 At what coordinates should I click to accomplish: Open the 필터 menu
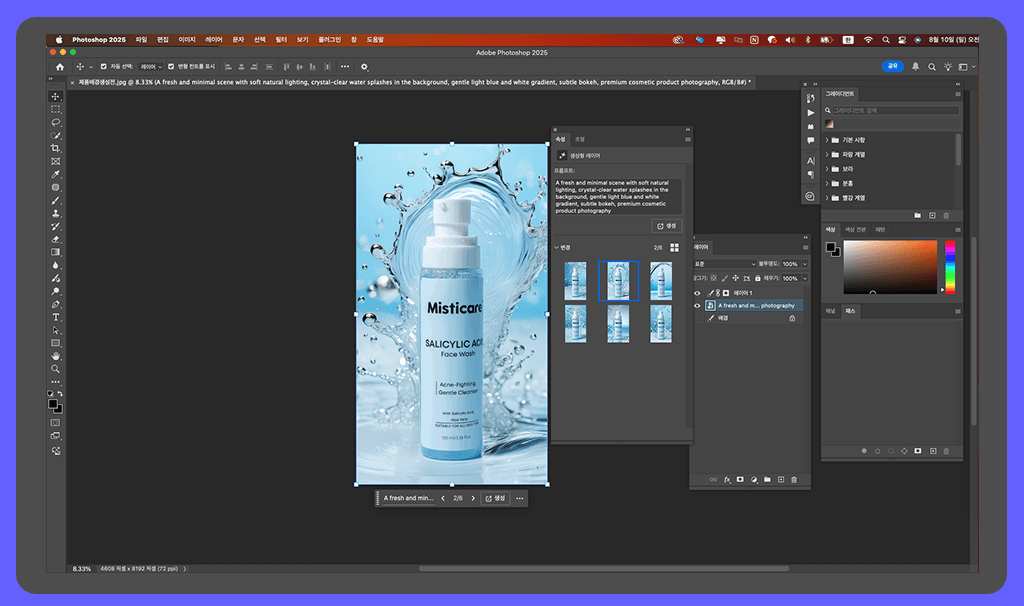[x=281, y=40]
